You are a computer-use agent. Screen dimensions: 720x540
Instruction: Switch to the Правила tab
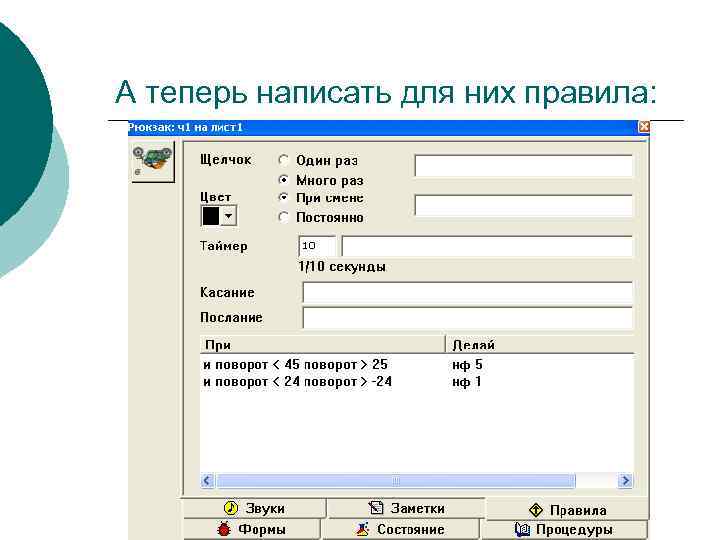[x=567, y=510]
